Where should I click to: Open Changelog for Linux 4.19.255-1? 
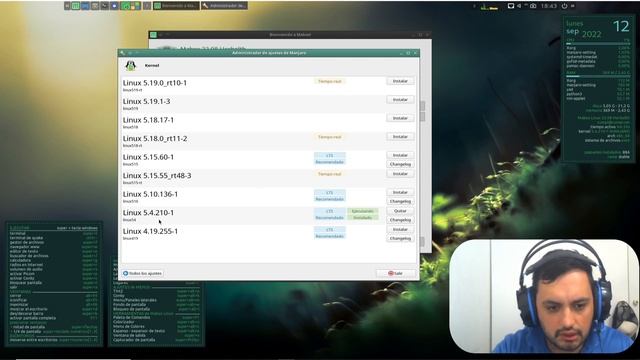tap(400, 238)
